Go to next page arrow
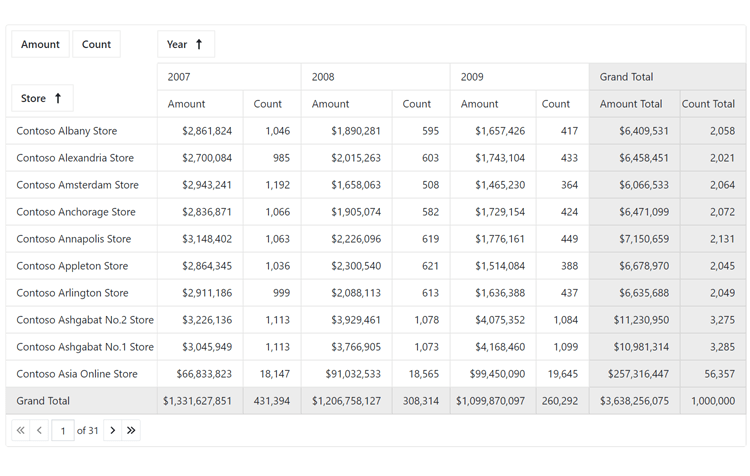 tap(113, 430)
